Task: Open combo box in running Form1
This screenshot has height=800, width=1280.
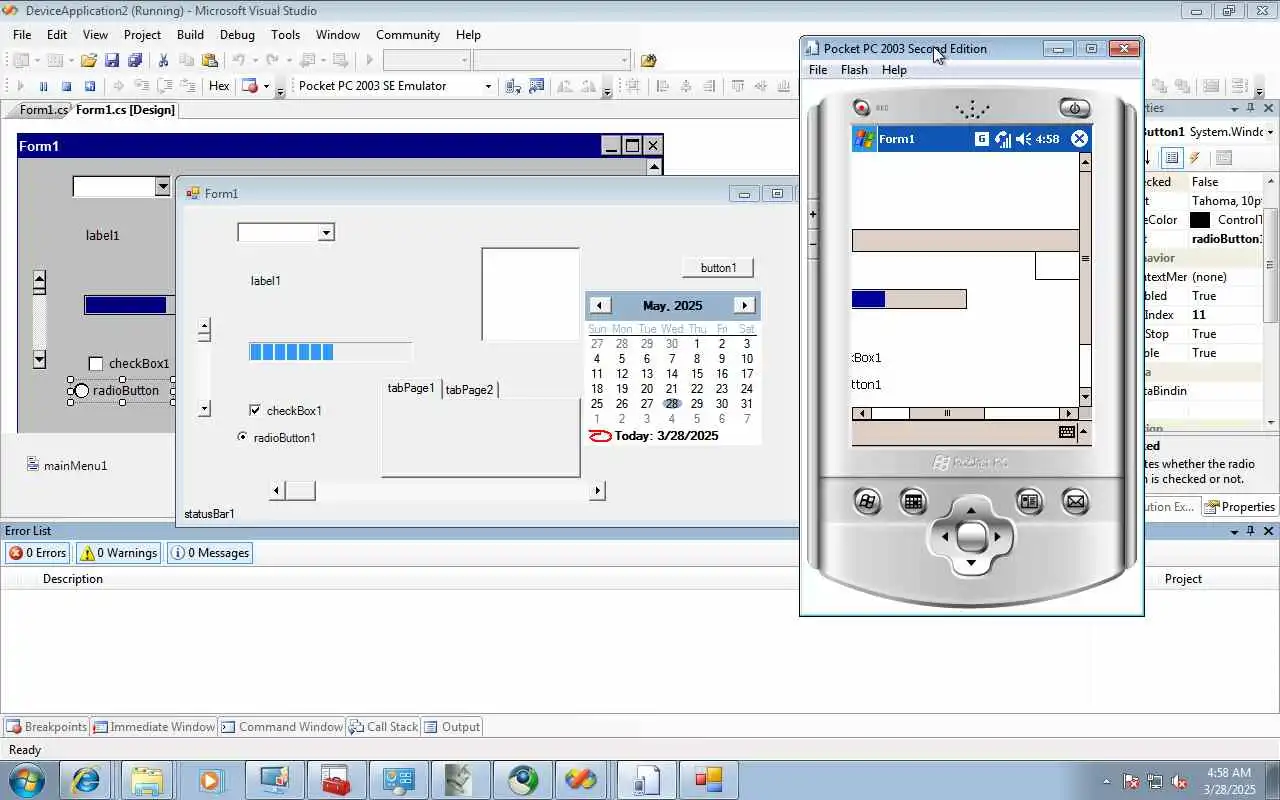Action: 325,233
